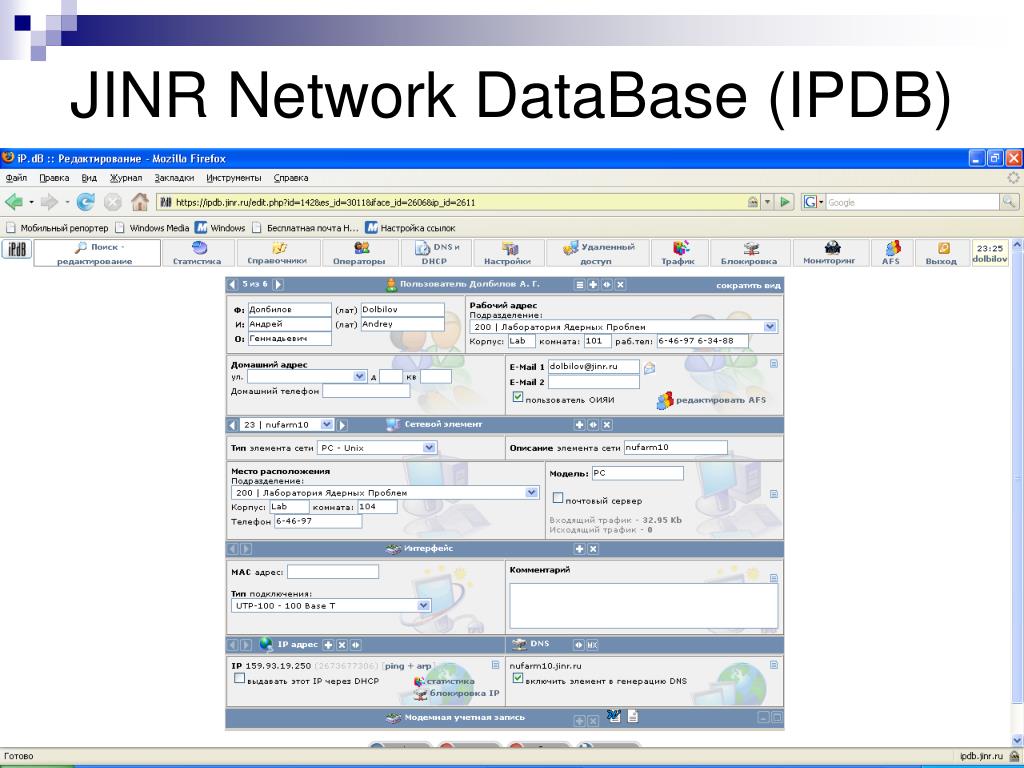
Task: Open Тип подключения UTP-100 dropdown
Action: (x=424, y=605)
